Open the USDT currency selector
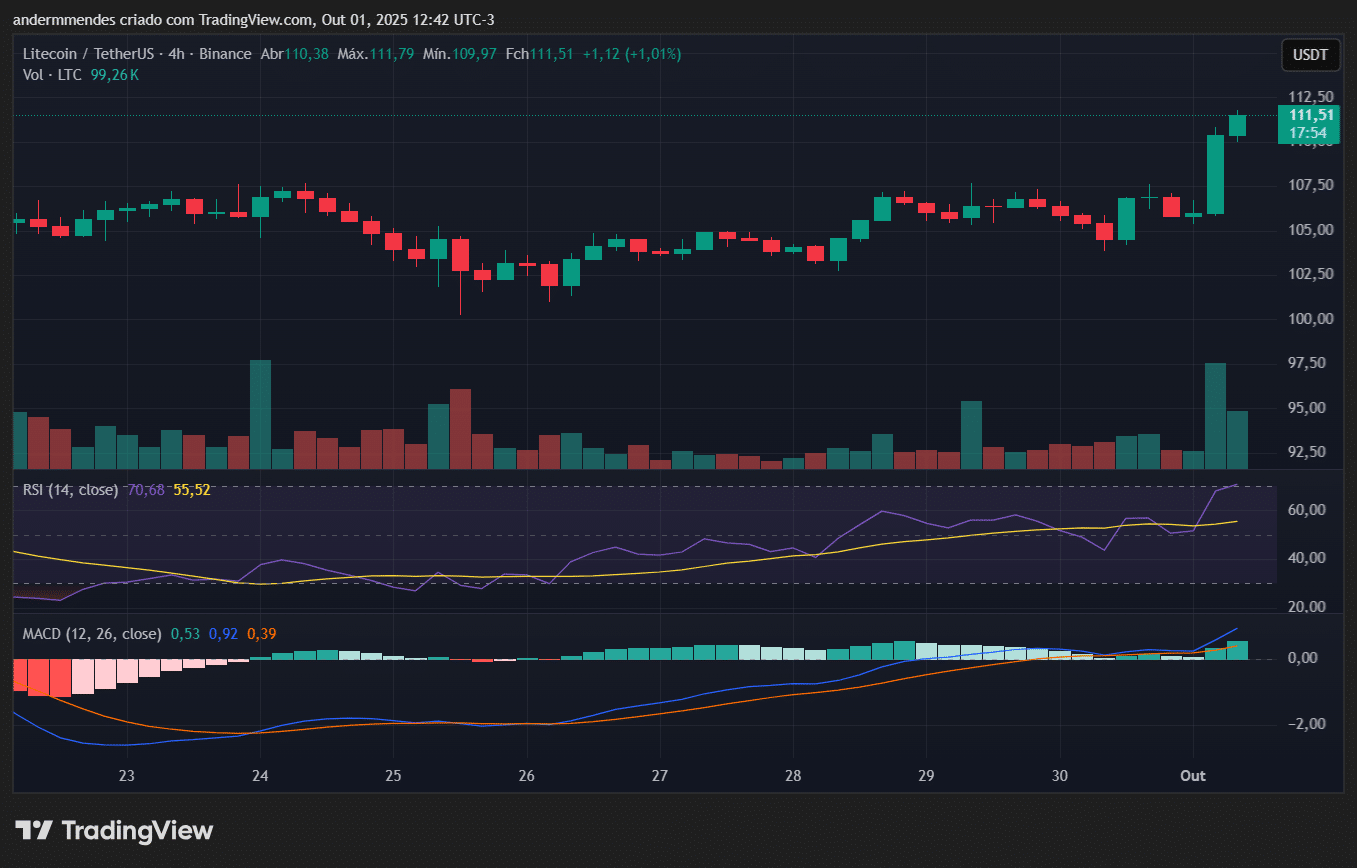The height and width of the screenshot is (868, 1357). 1310,55
